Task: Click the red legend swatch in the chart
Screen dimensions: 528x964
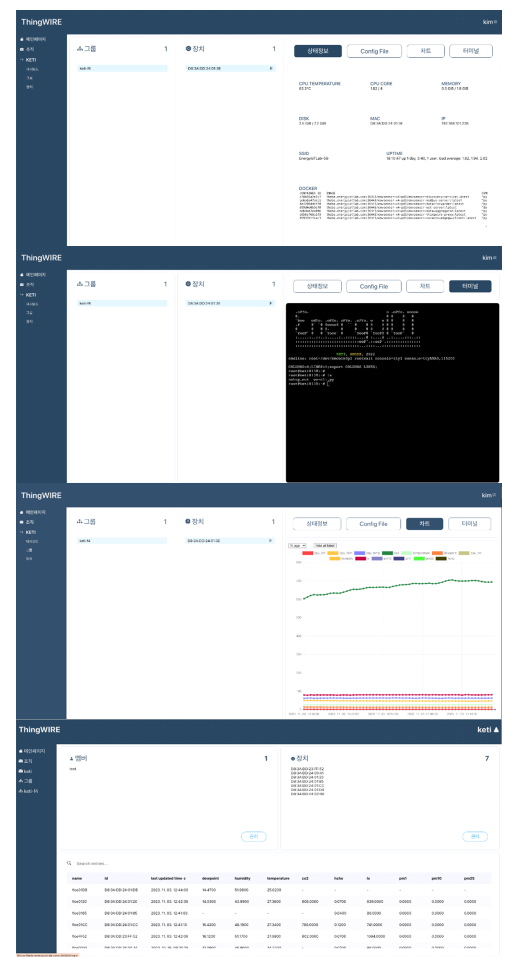Action: [x=307, y=553]
